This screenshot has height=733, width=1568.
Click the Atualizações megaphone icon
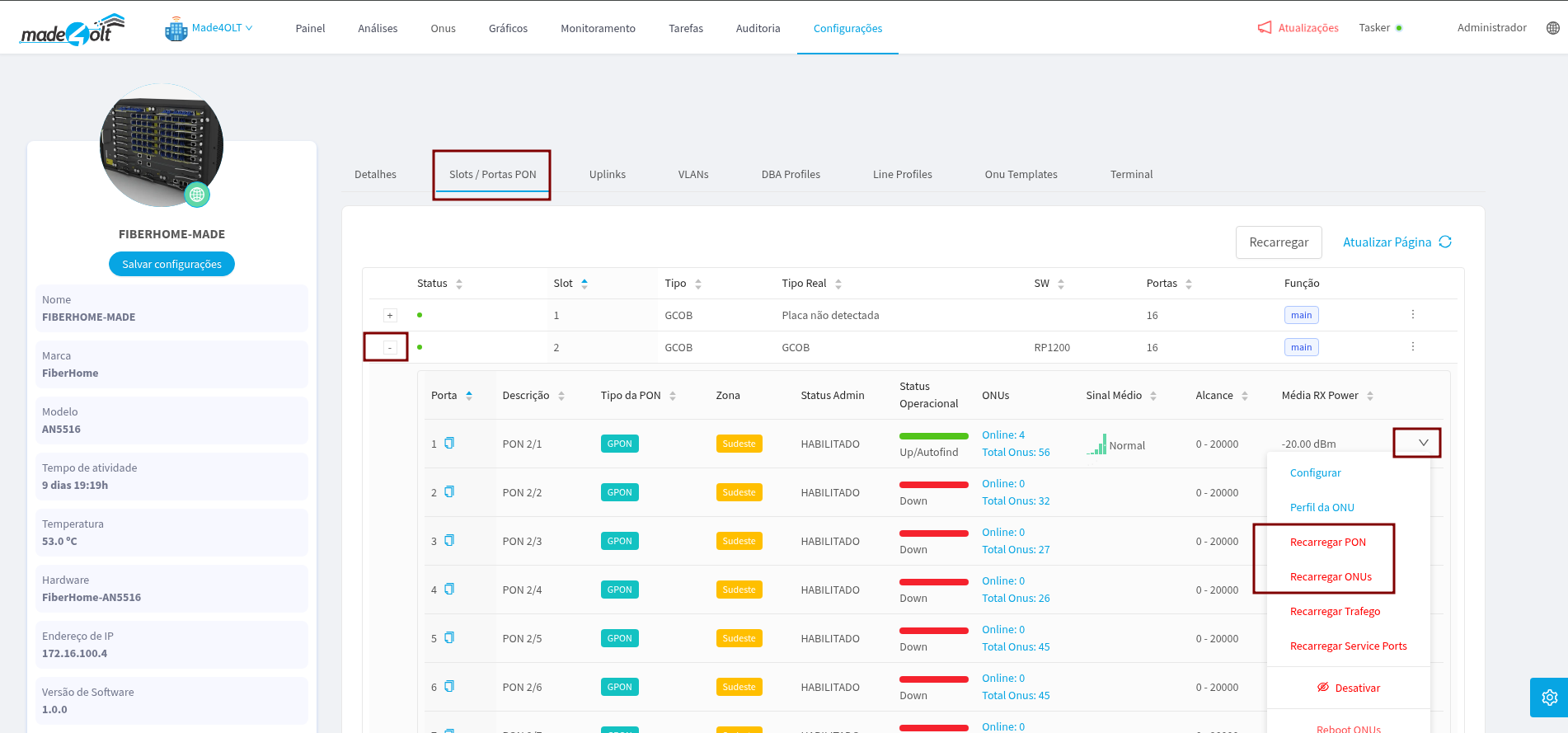click(1265, 28)
